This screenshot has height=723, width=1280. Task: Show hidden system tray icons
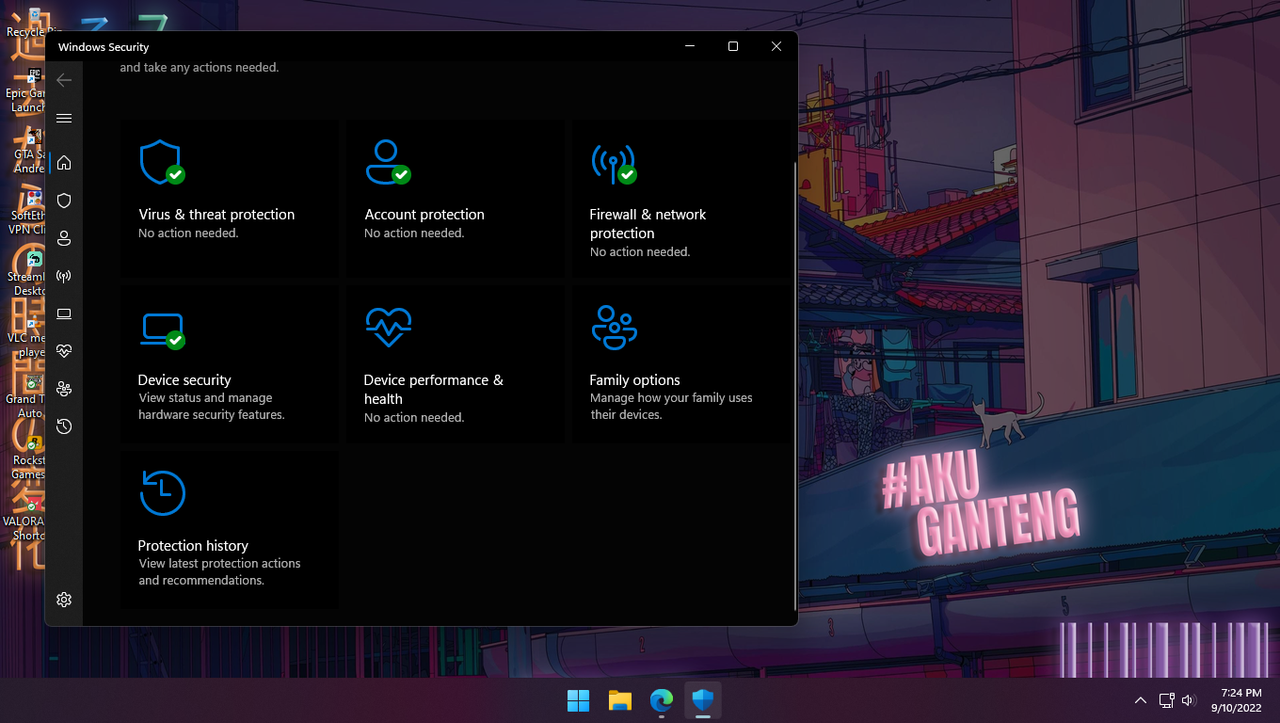click(1140, 701)
